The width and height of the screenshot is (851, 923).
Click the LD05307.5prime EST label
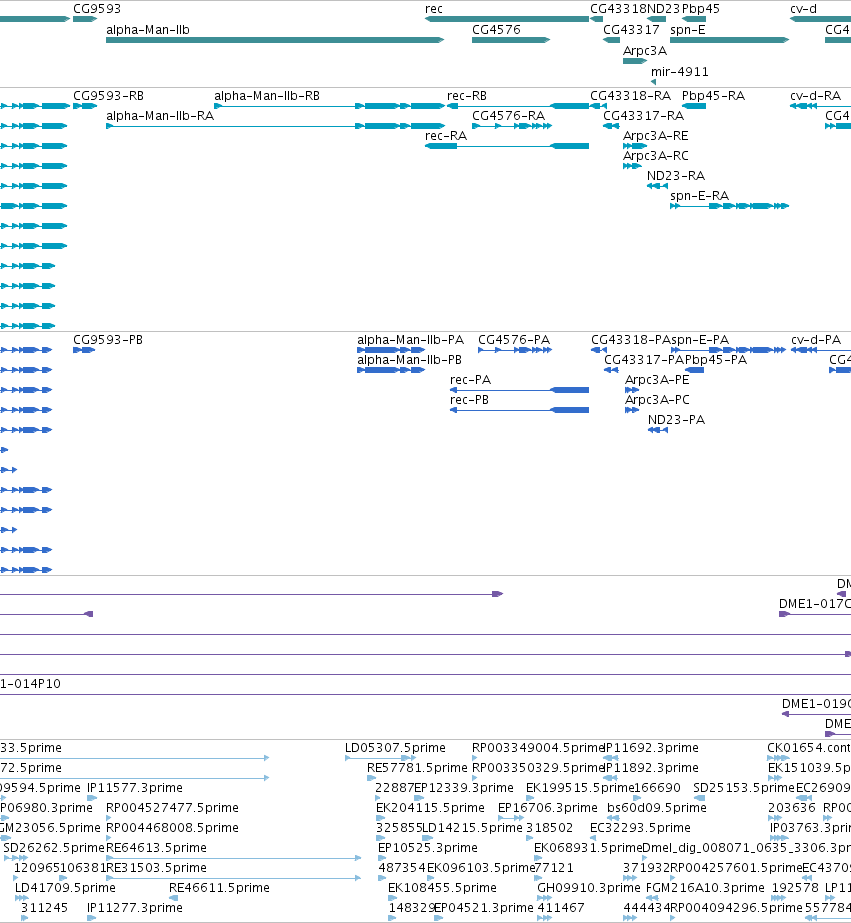(x=395, y=748)
